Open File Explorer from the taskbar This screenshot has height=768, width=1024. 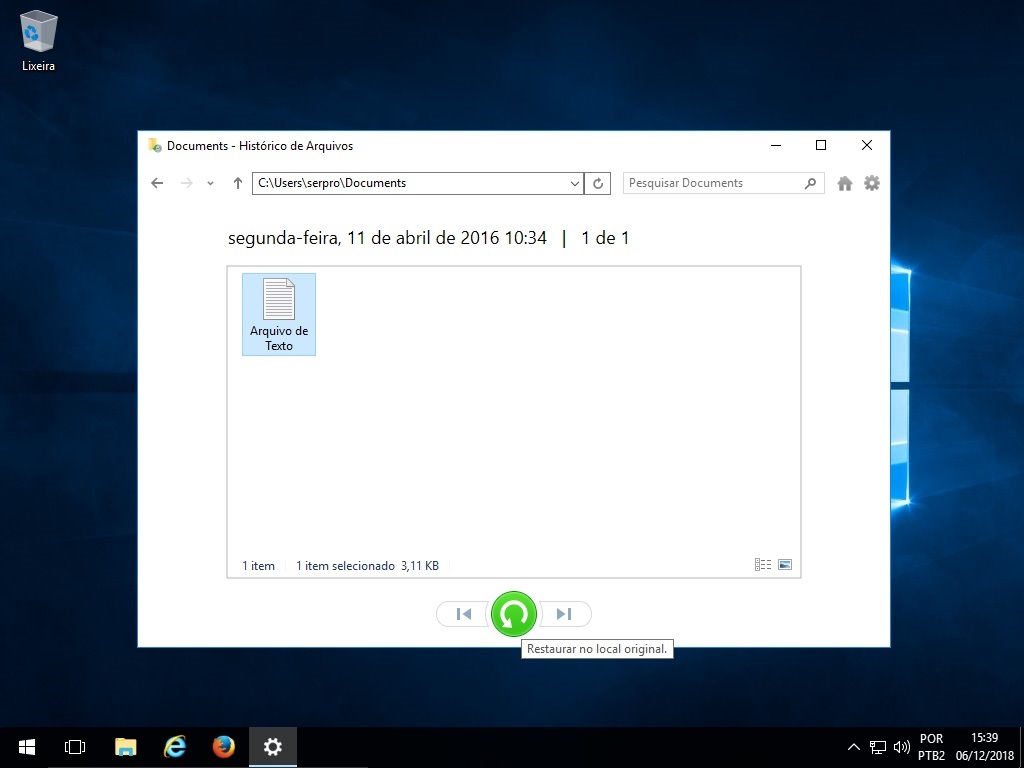[x=125, y=747]
